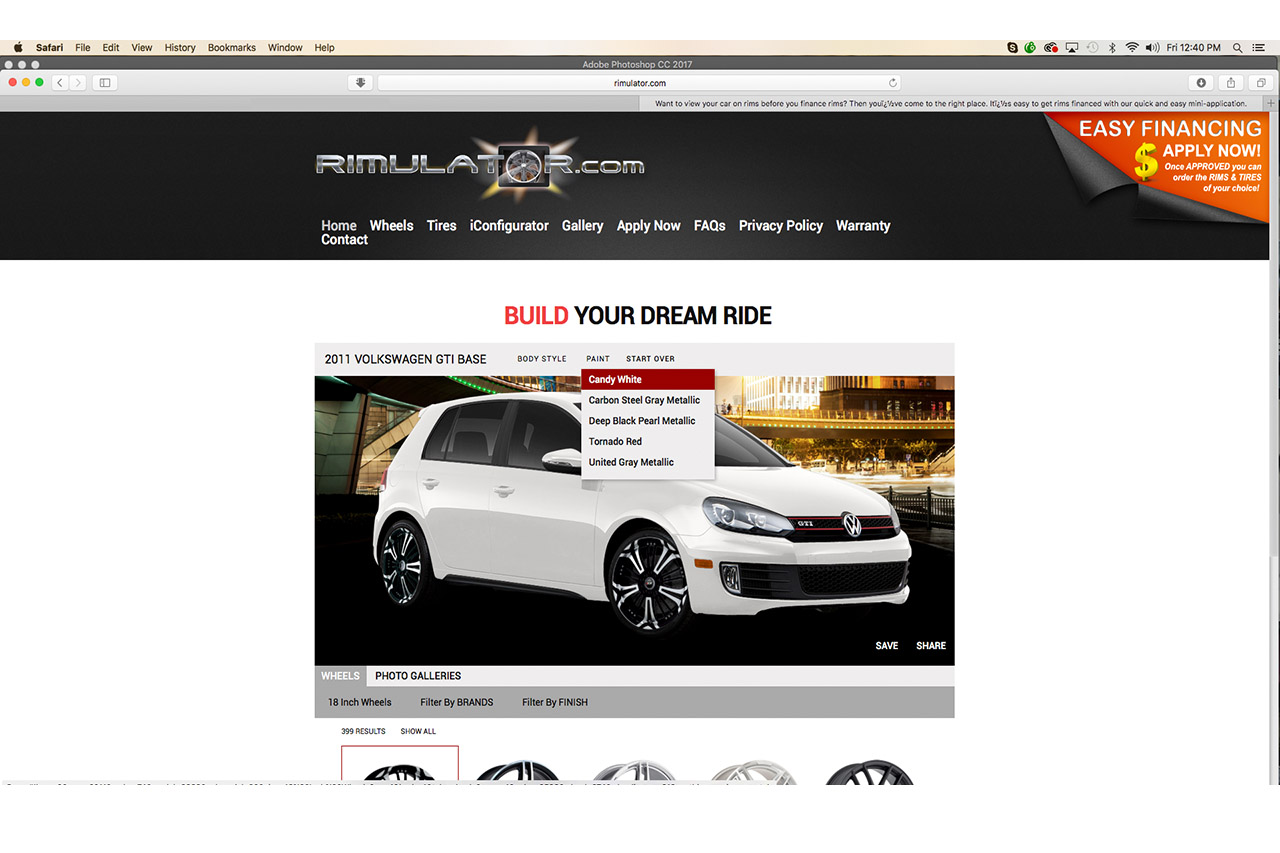Click SHARE on the car image
The width and height of the screenshot is (1280, 853).
(x=931, y=646)
